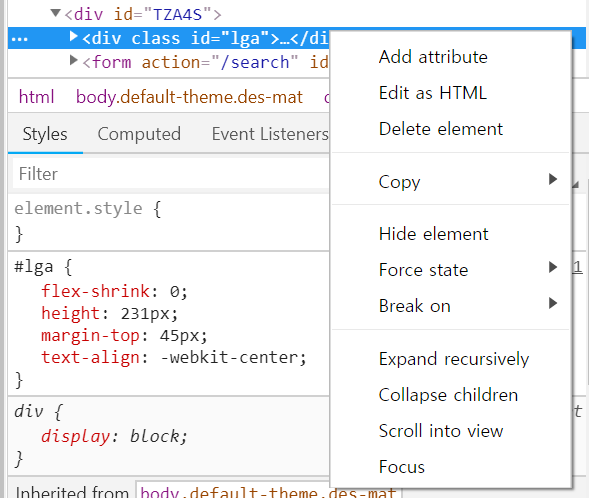The width and height of the screenshot is (589, 498).
Task: Switch to the Styles tab
Action: tap(45, 134)
